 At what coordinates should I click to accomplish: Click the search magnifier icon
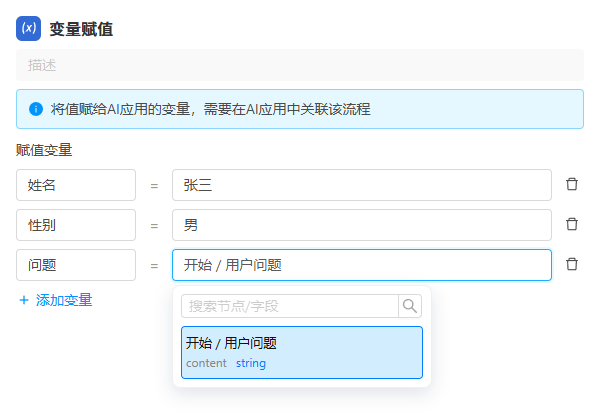[x=410, y=306]
